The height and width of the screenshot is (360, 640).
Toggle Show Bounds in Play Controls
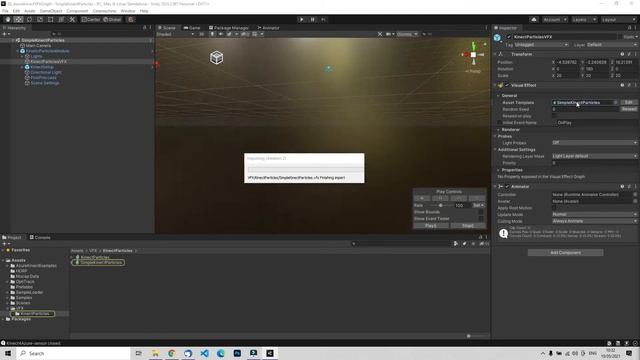pyautogui.click(x=481, y=212)
